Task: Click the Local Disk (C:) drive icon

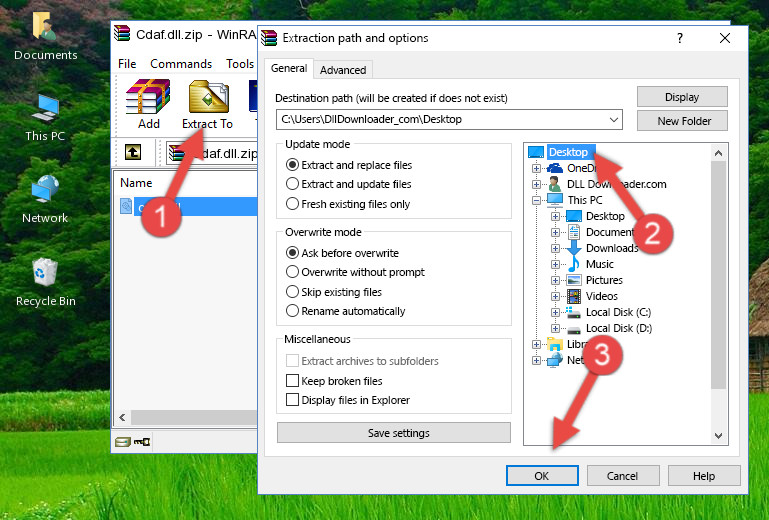Action: [573, 312]
